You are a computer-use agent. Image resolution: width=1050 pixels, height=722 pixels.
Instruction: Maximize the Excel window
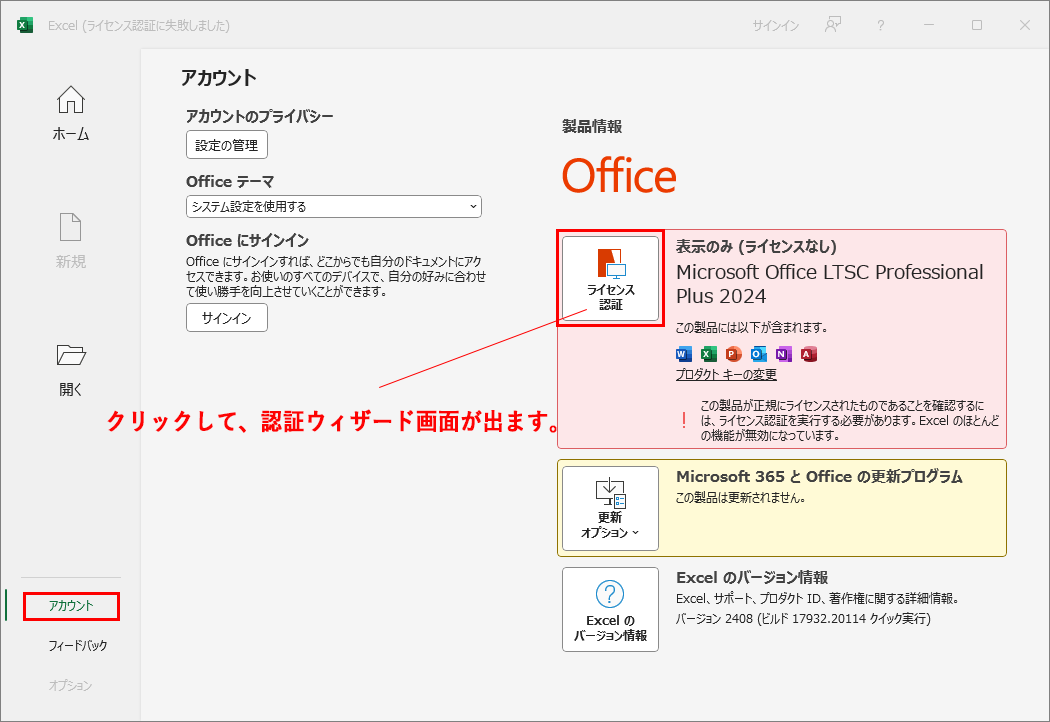(x=977, y=25)
